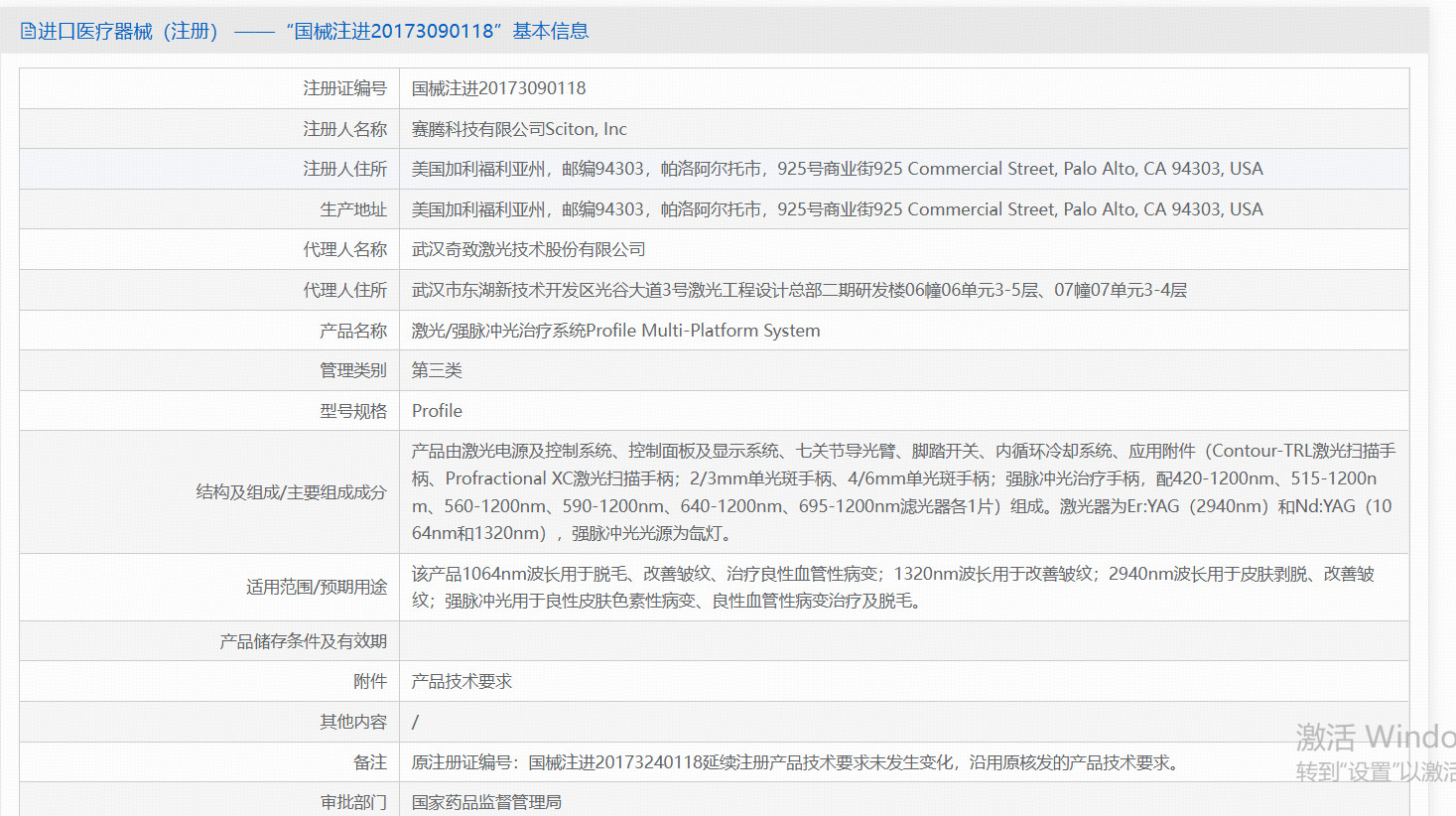
Task: Click the 适用范围/预期用途 description text
Action: coord(892,588)
